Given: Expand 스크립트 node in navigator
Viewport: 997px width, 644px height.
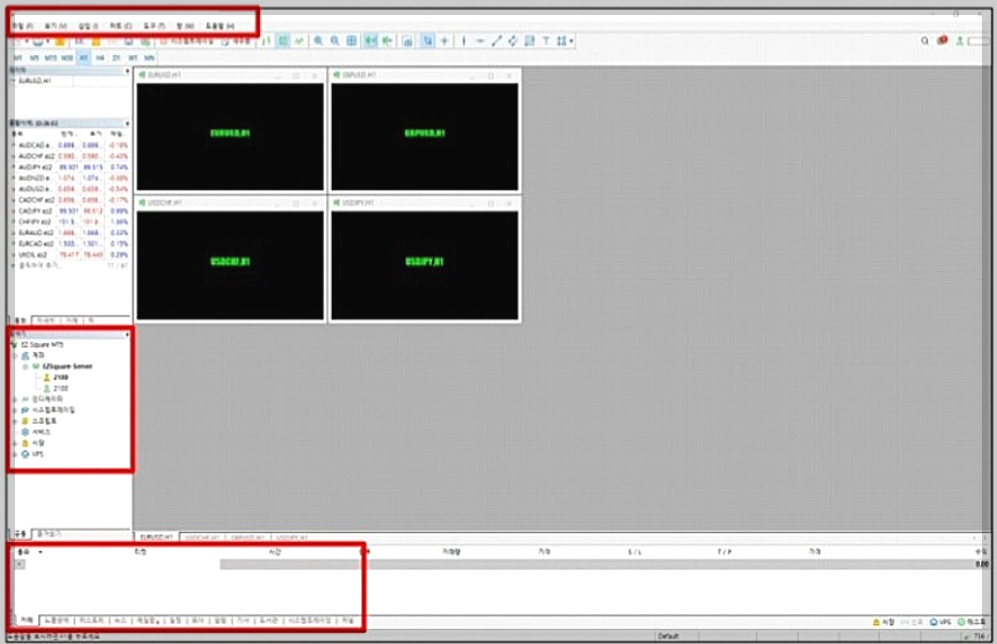Looking at the screenshot, I should pyautogui.click(x=16, y=421).
